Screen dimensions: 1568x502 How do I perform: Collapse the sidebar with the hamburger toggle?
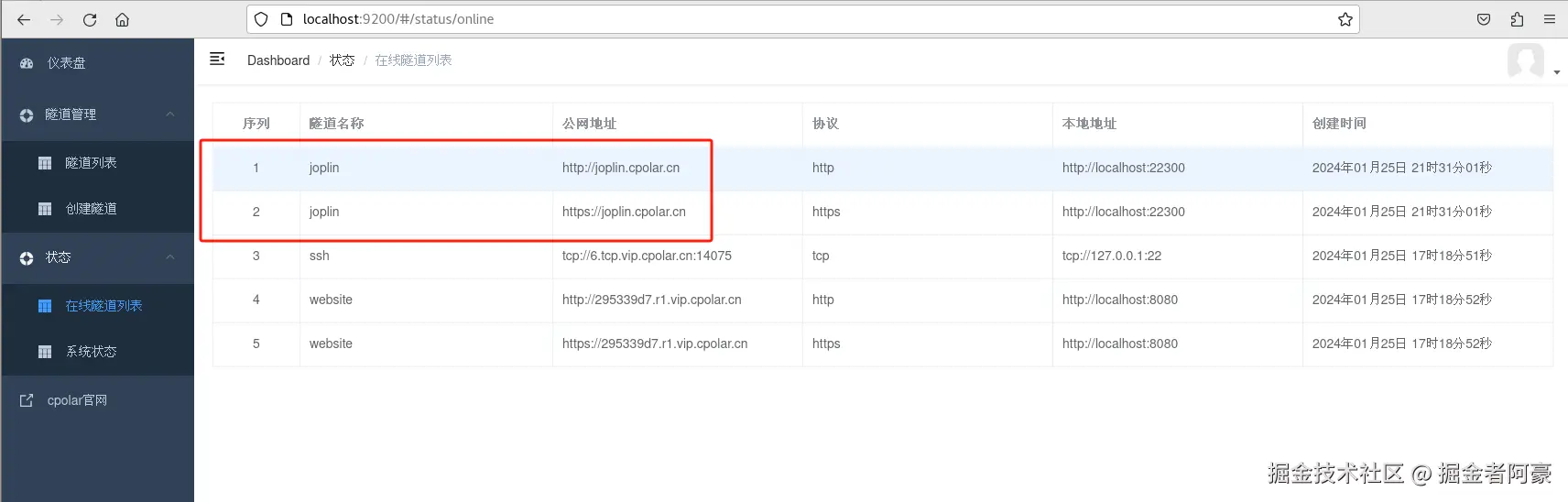(217, 59)
